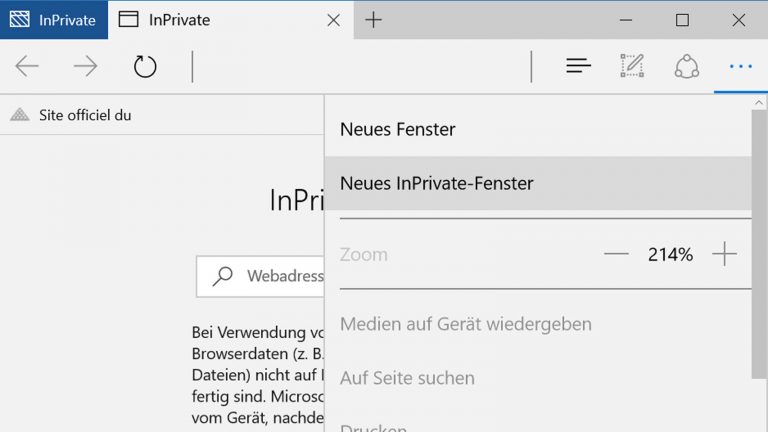Click the menu's vertical scrollbar
This screenshot has width=768, height=432.
pos(759,250)
